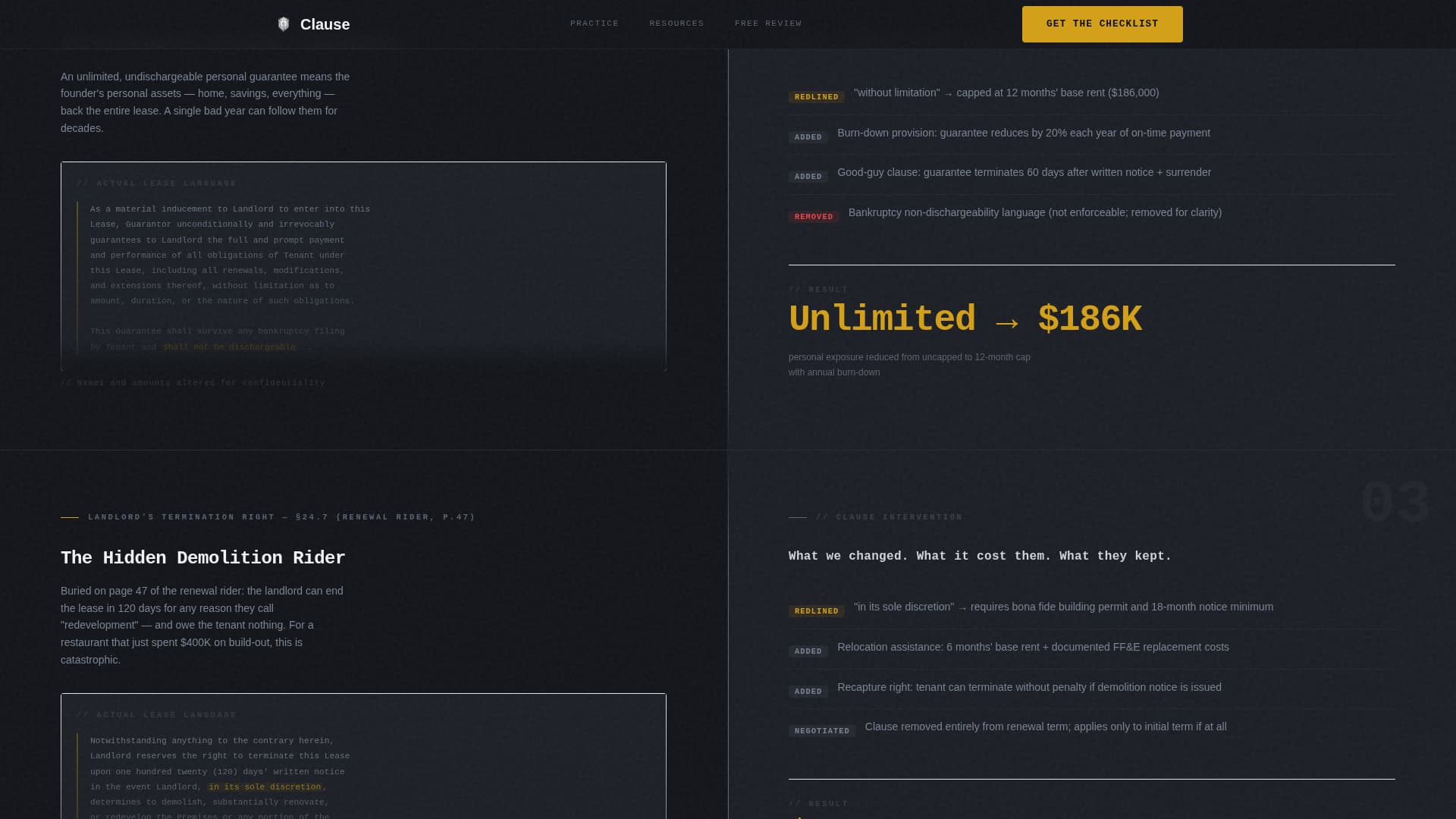Viewport: 1456px width, 819px height.
Task: Click the ADDED badge beside the good-guy clause
Action: (808, 176)
